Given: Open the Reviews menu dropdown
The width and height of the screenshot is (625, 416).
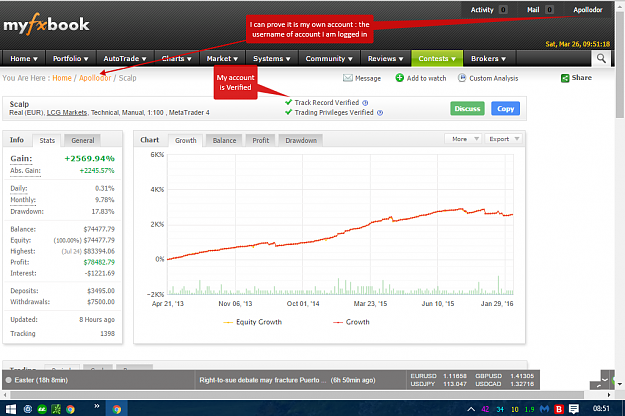Looking at the screenshot, I should [x=385, y=59].
